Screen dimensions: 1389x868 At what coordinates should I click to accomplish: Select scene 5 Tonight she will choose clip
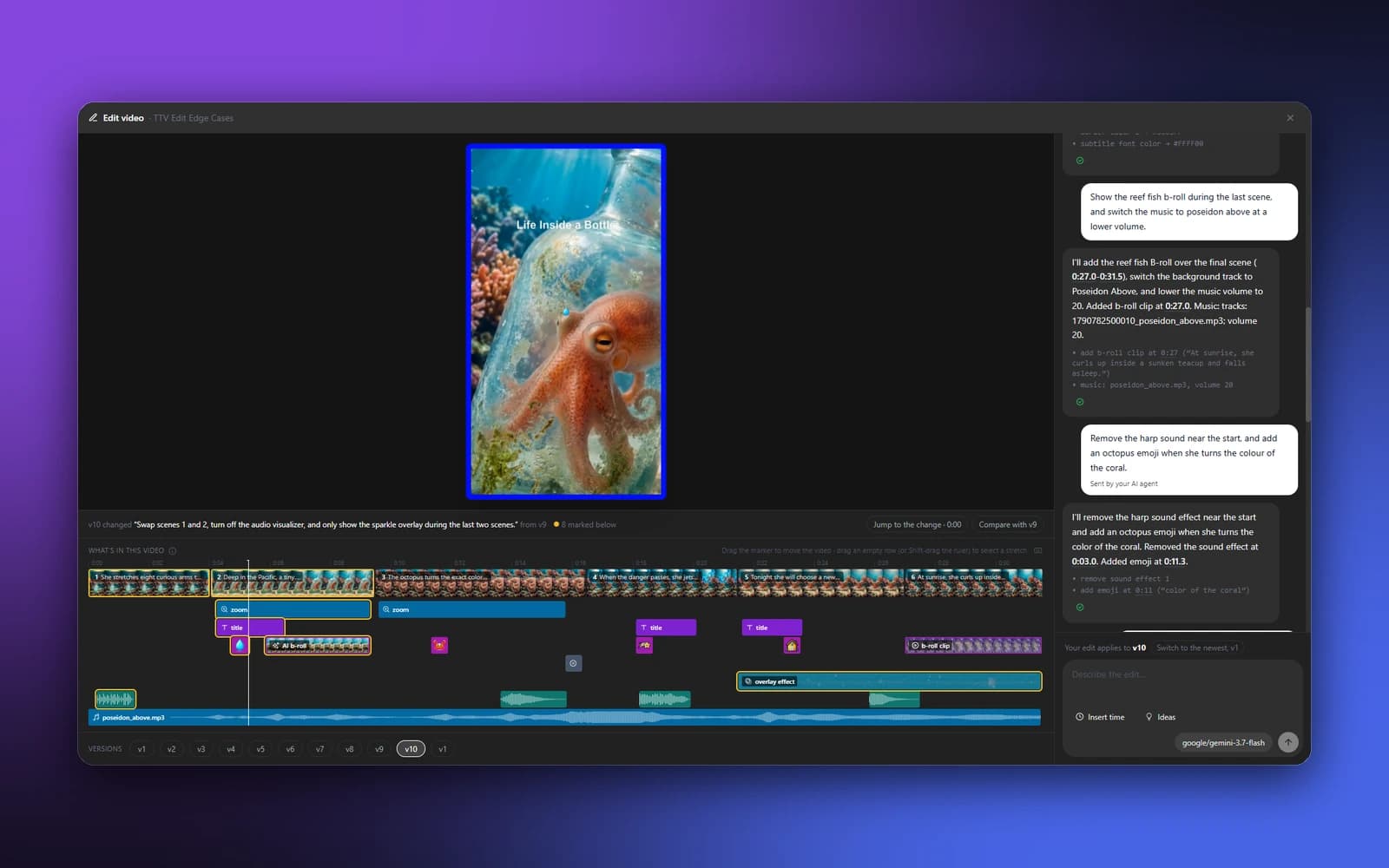click(822, 582)
